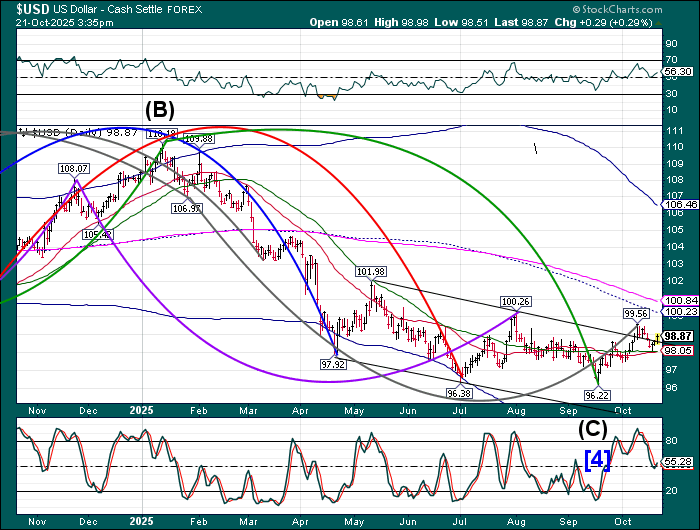
Task: Select the 99.56 October high label
Action: click(637, 313)
